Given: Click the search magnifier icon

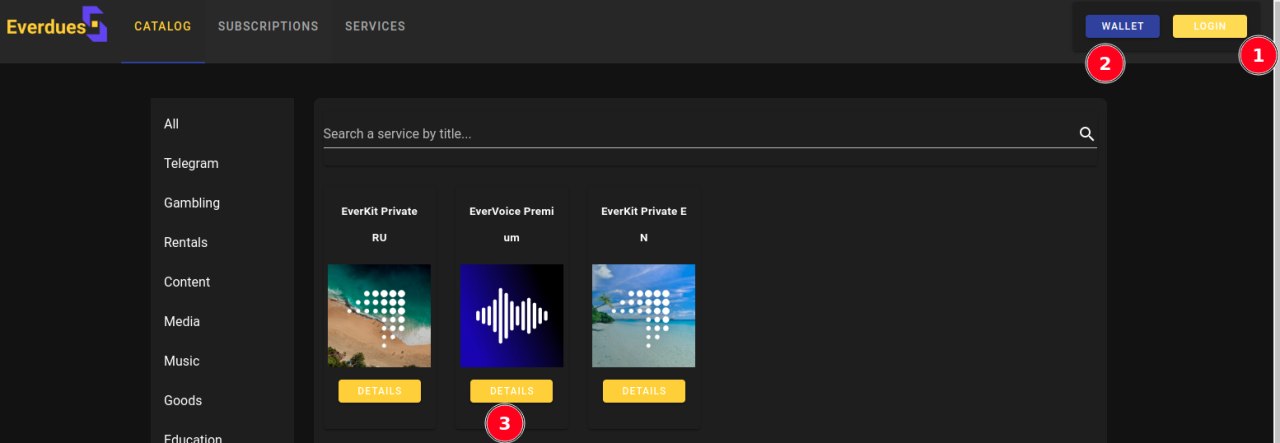Looking at the screenshot, I should (x=1087, y=134).
